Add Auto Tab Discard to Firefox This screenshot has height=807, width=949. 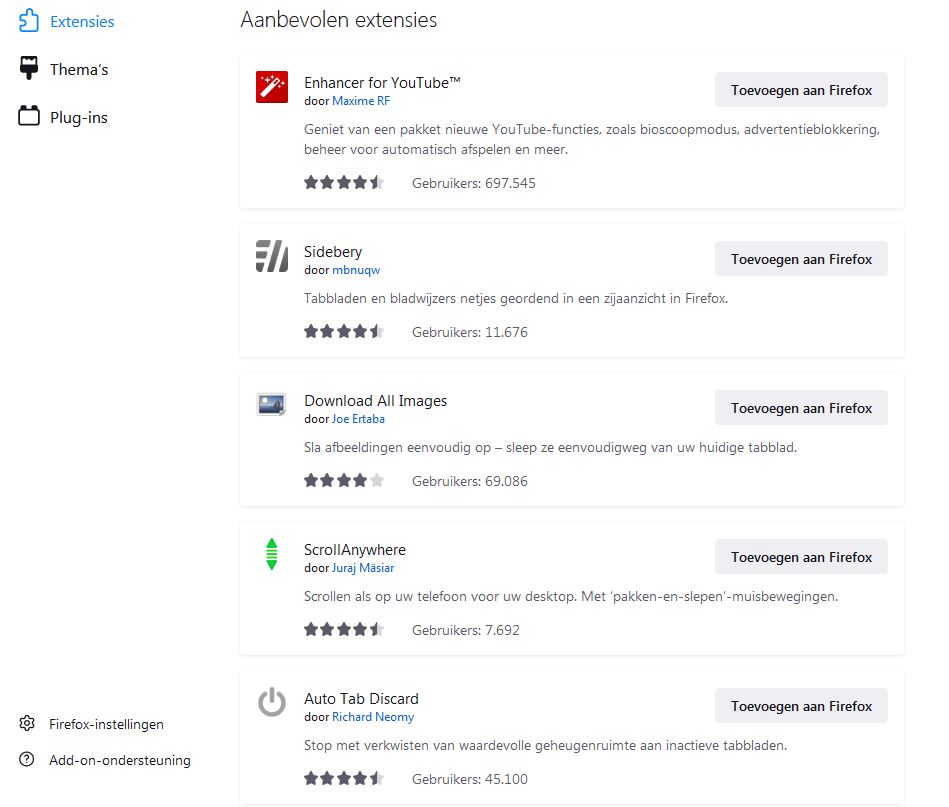[x=801, y=706]
